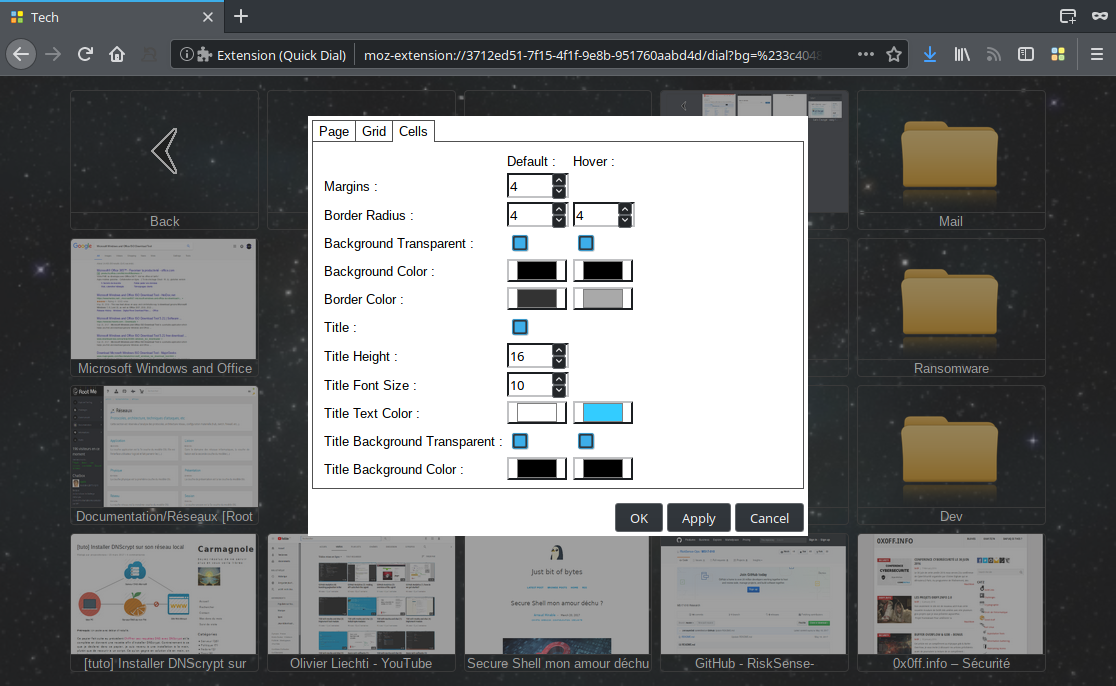Go to the Firefox home page
This screenshot has height=686, width=1116.
117,54
